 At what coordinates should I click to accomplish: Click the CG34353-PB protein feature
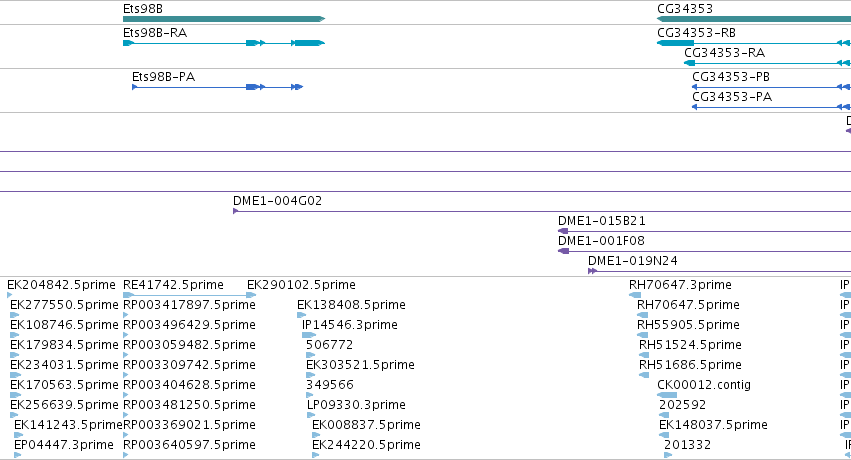[771, 87]
